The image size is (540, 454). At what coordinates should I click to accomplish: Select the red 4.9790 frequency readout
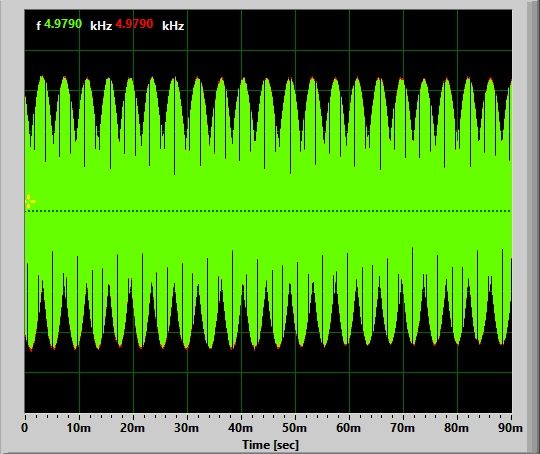(x=134, y=24)
